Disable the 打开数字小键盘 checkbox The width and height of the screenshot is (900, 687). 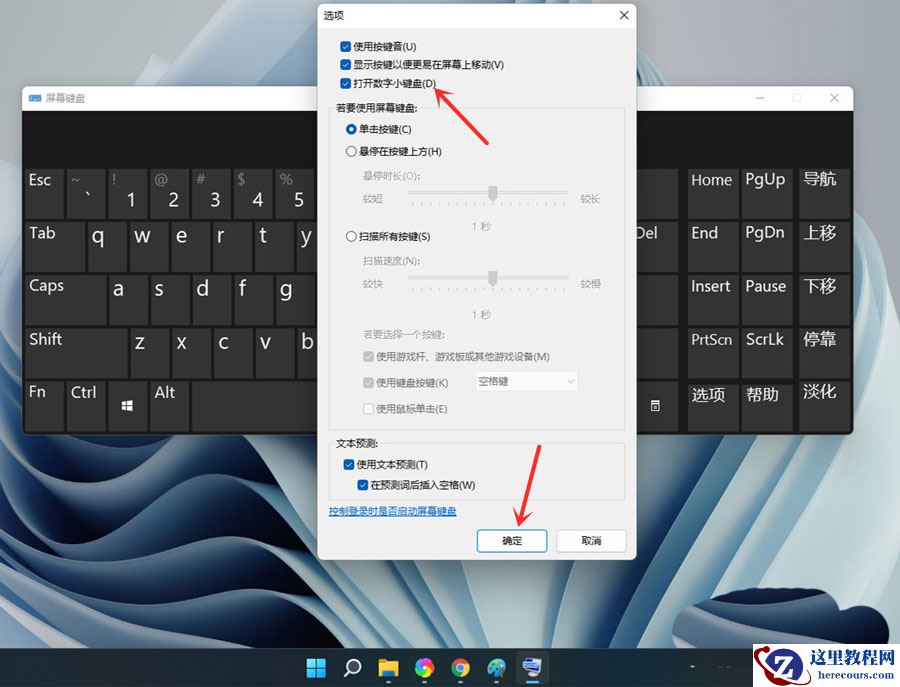point(346,83)
